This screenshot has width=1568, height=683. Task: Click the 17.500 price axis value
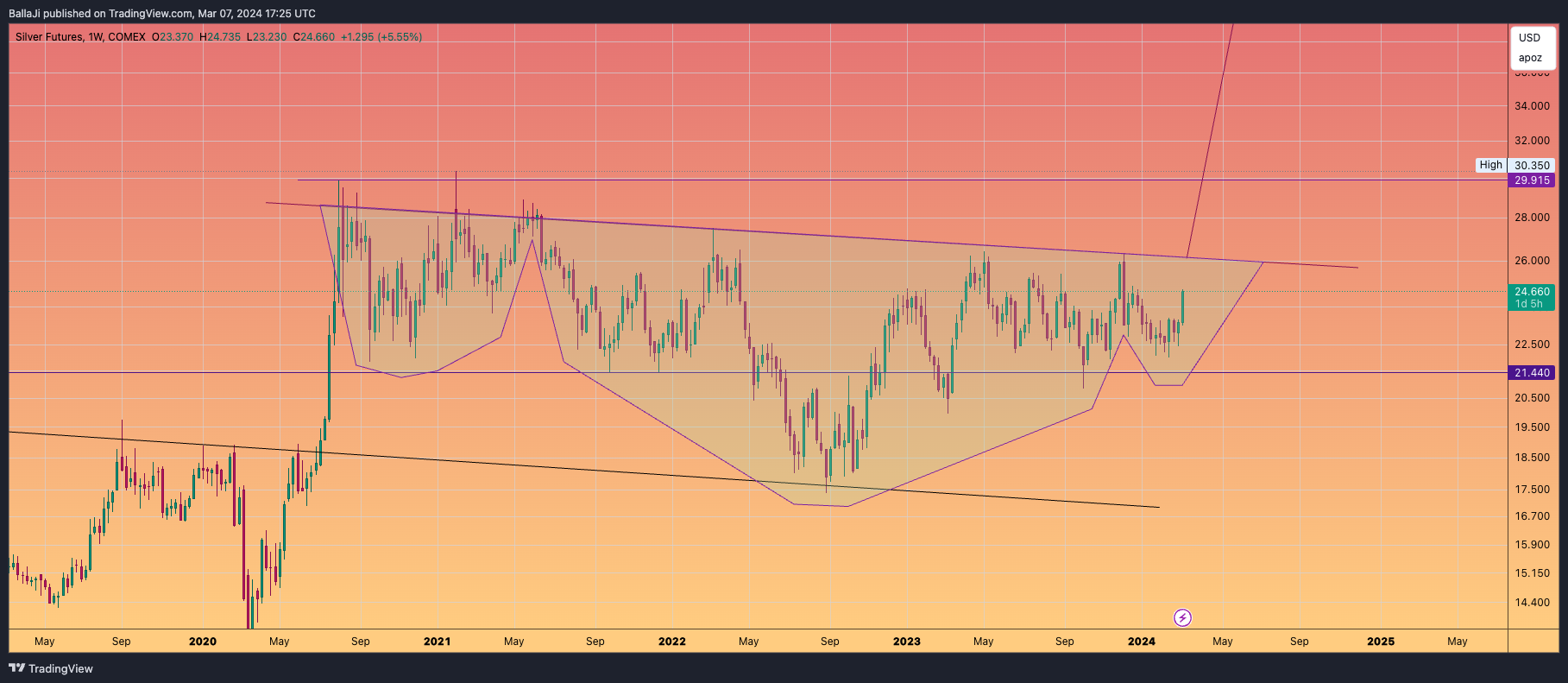(1532, 490)
